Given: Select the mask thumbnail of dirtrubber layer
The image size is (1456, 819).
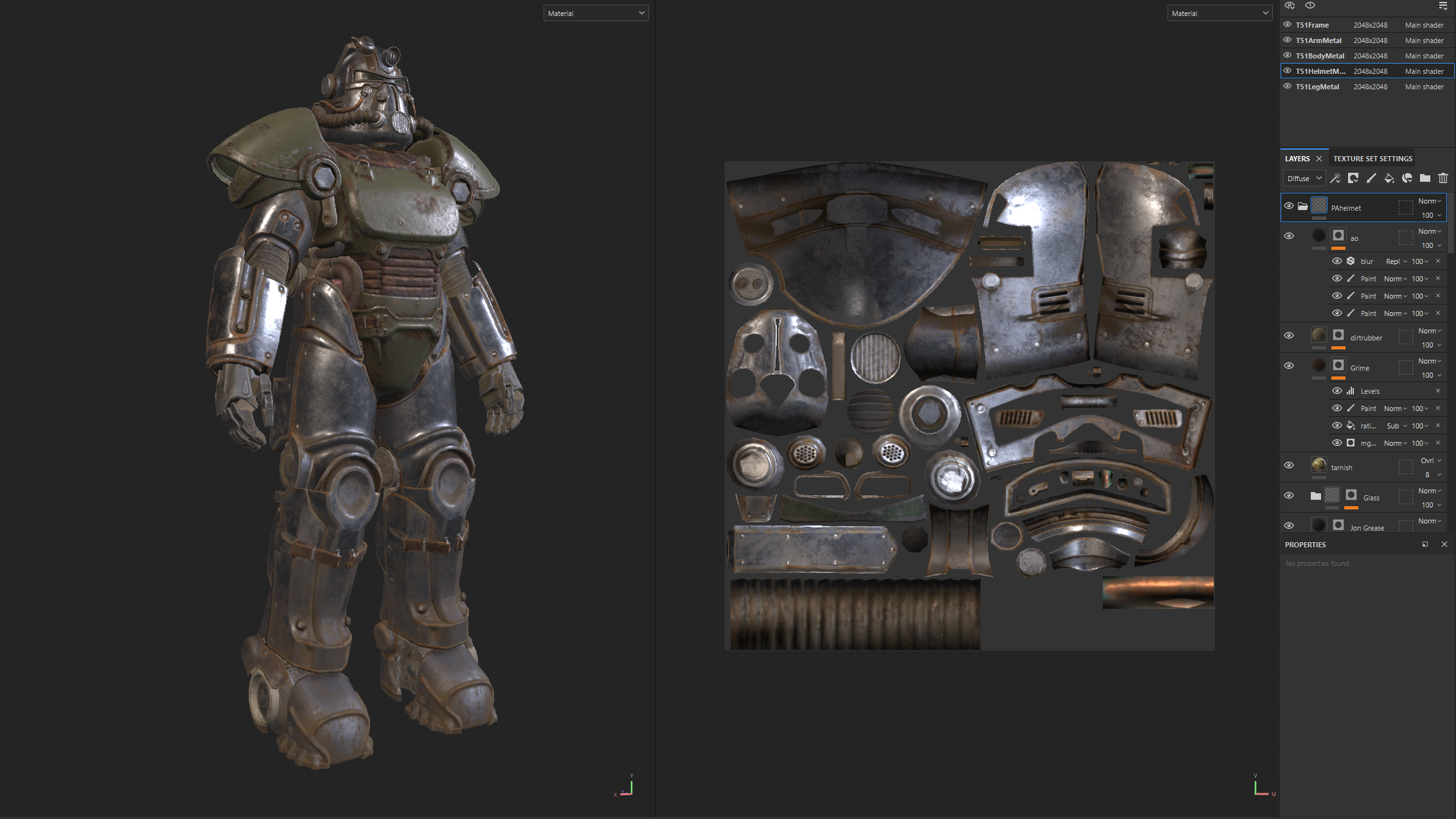Looking at the screenshot, I should (1338, 335).
